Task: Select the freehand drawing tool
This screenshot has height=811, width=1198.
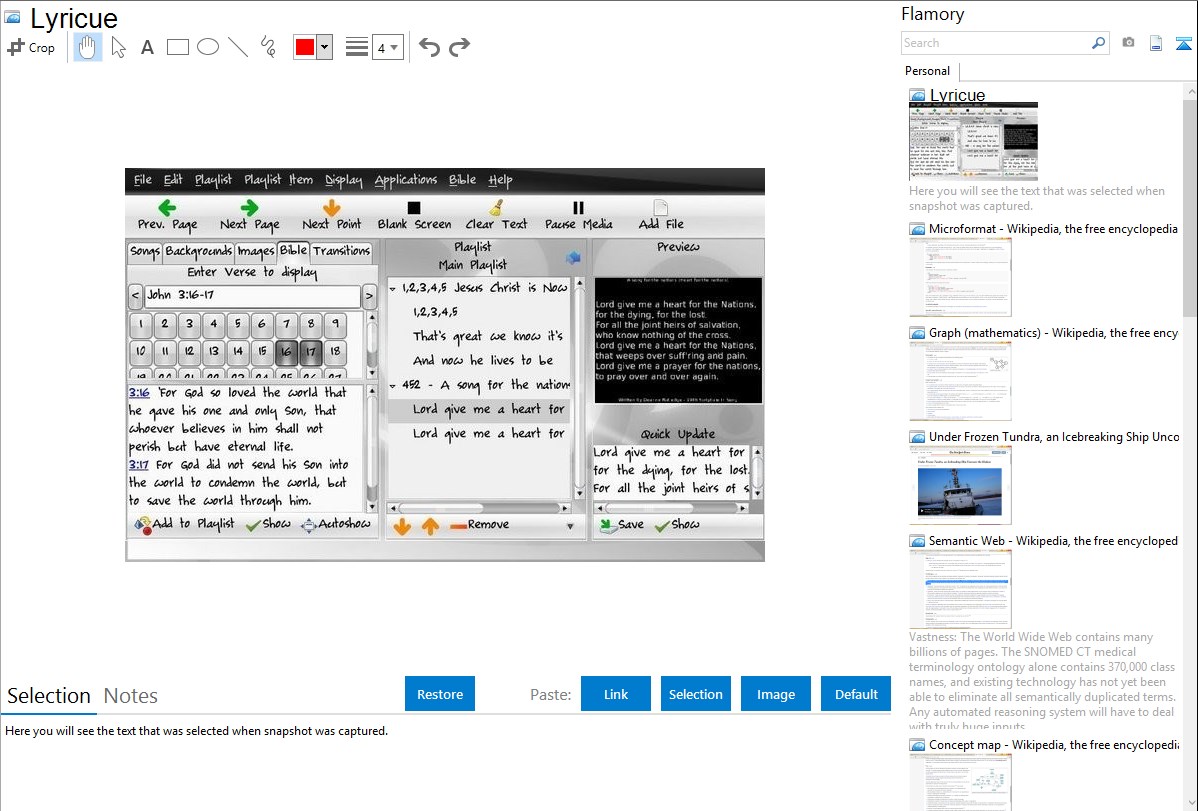Action: click(268, 47)
